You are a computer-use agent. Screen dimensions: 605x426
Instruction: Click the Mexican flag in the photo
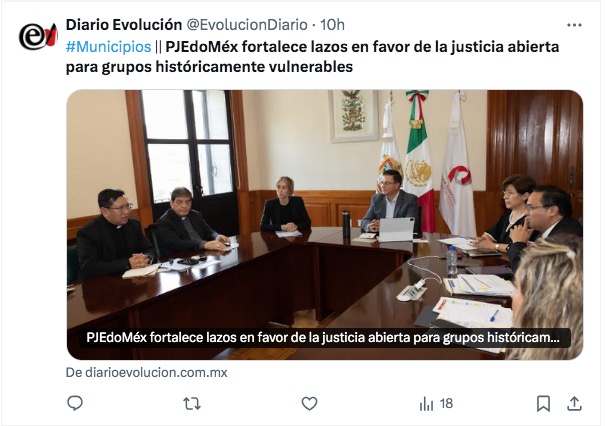pos(420,162)
